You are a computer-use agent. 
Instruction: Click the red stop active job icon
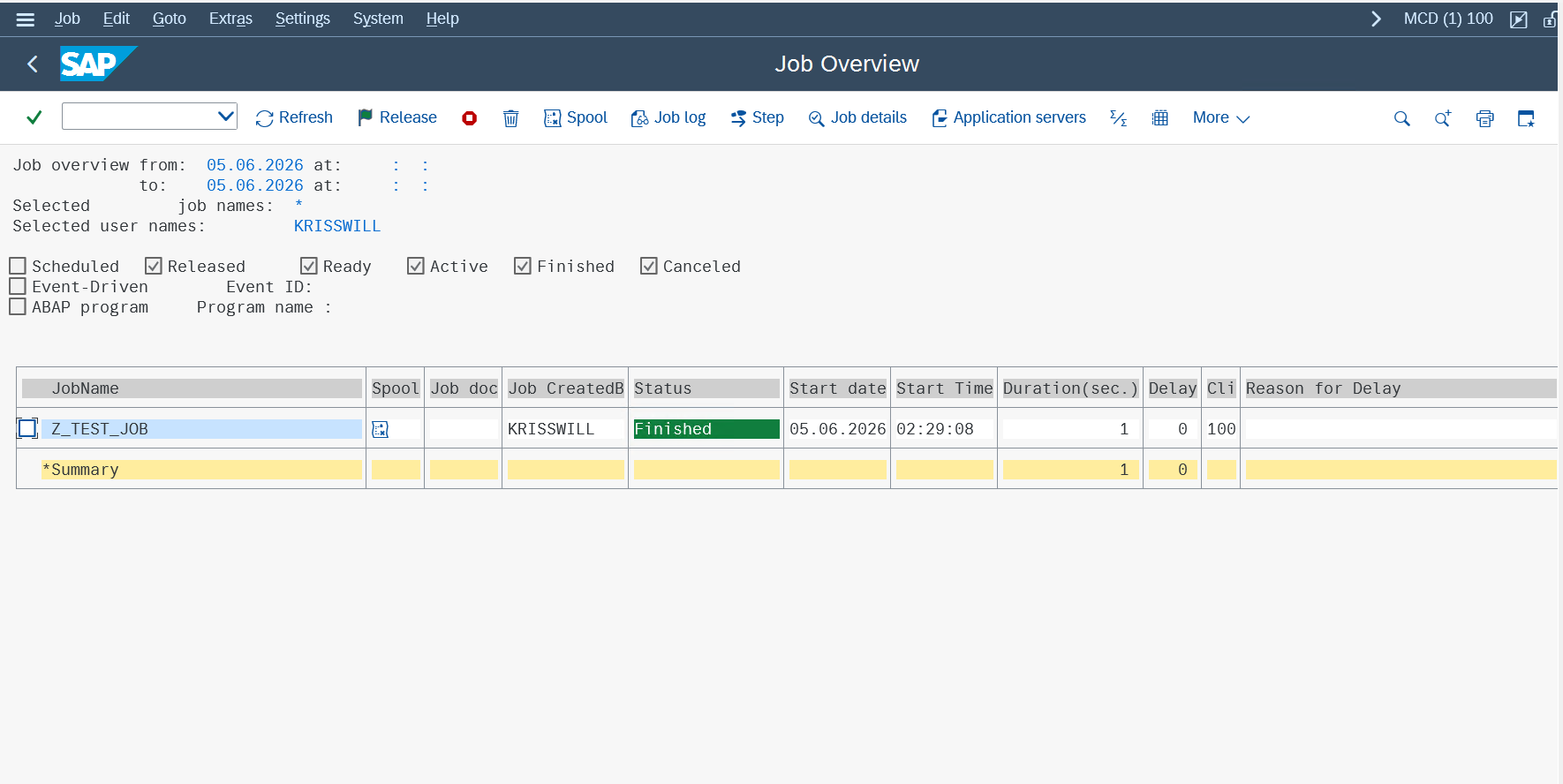(470, 118)
